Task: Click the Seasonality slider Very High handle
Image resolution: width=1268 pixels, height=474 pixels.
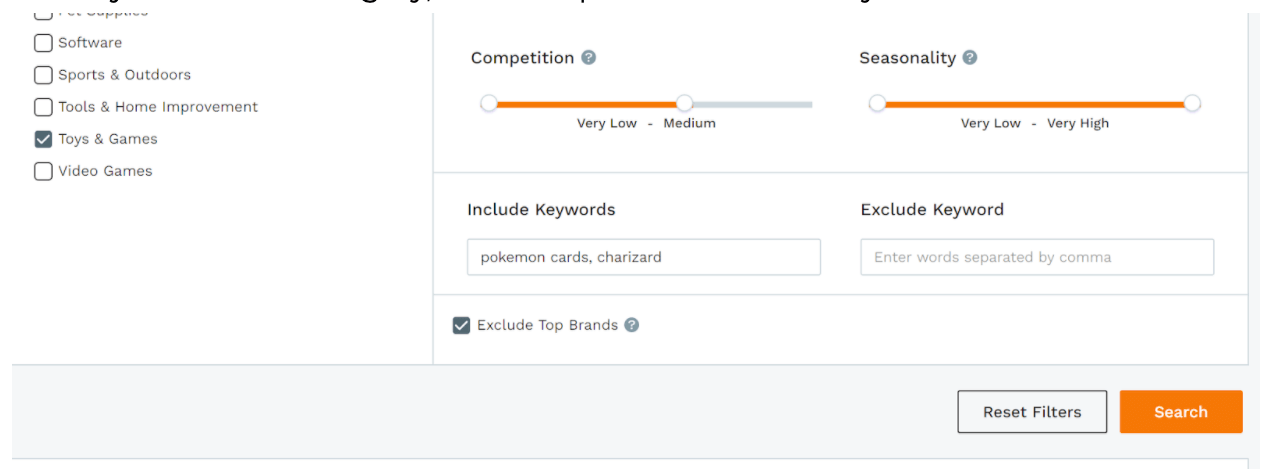Action: (x=1192, y=103)
